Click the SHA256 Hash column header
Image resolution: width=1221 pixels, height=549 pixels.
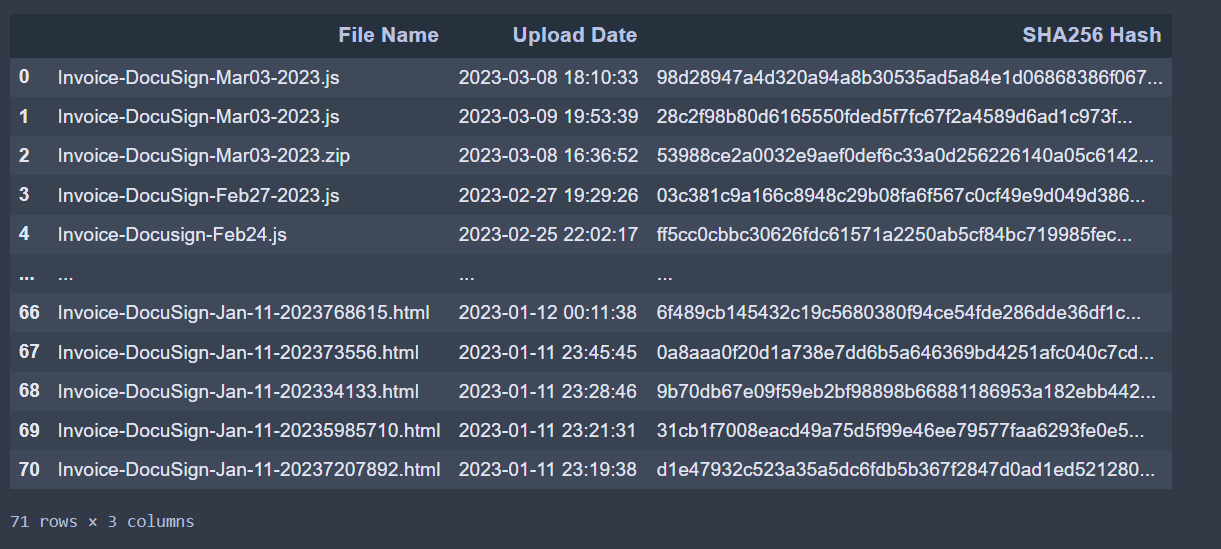pyautogui.click(x=1092, y=35)
